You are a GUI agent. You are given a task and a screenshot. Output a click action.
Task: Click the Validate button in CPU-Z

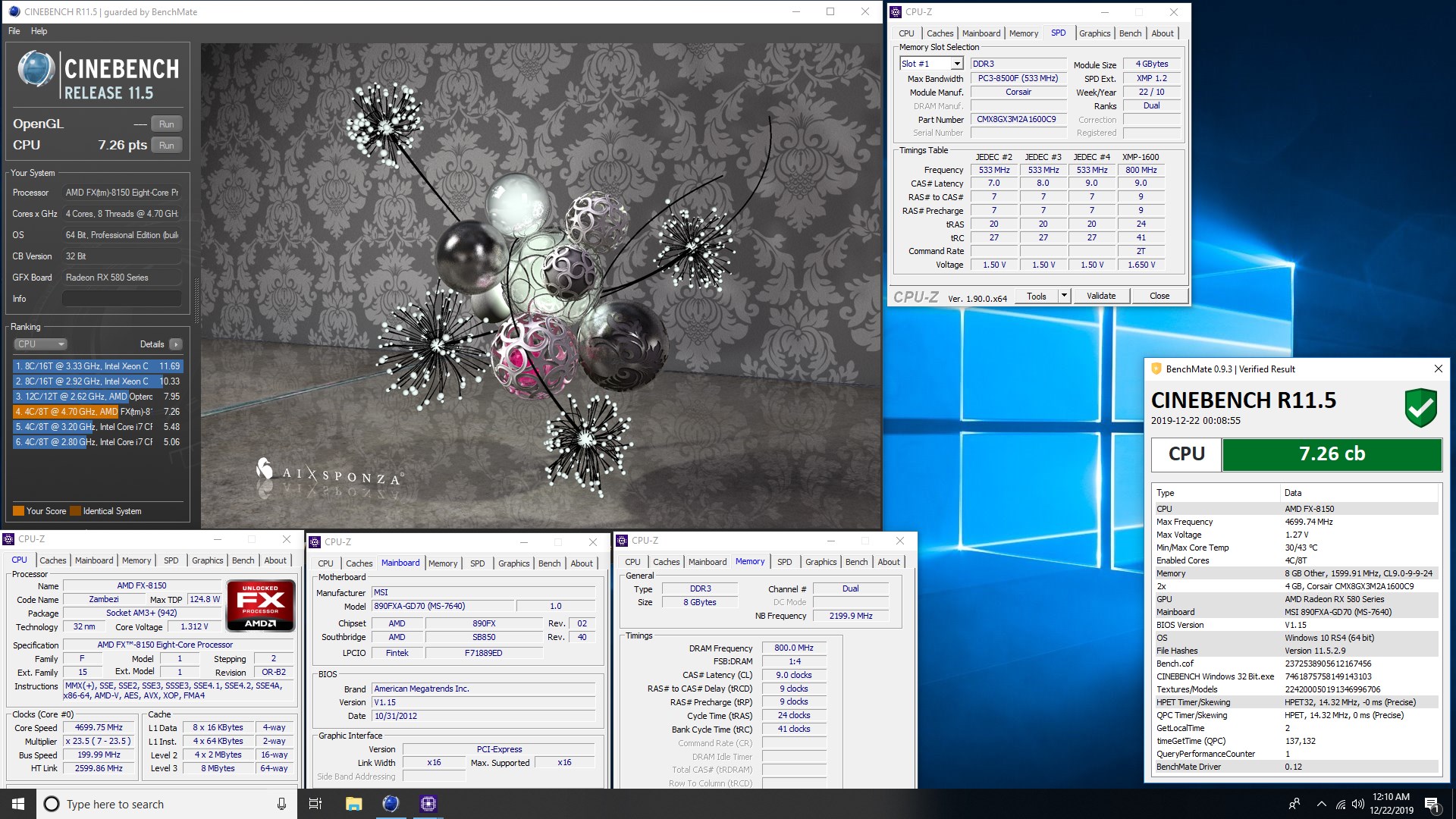pos(1101,296)
